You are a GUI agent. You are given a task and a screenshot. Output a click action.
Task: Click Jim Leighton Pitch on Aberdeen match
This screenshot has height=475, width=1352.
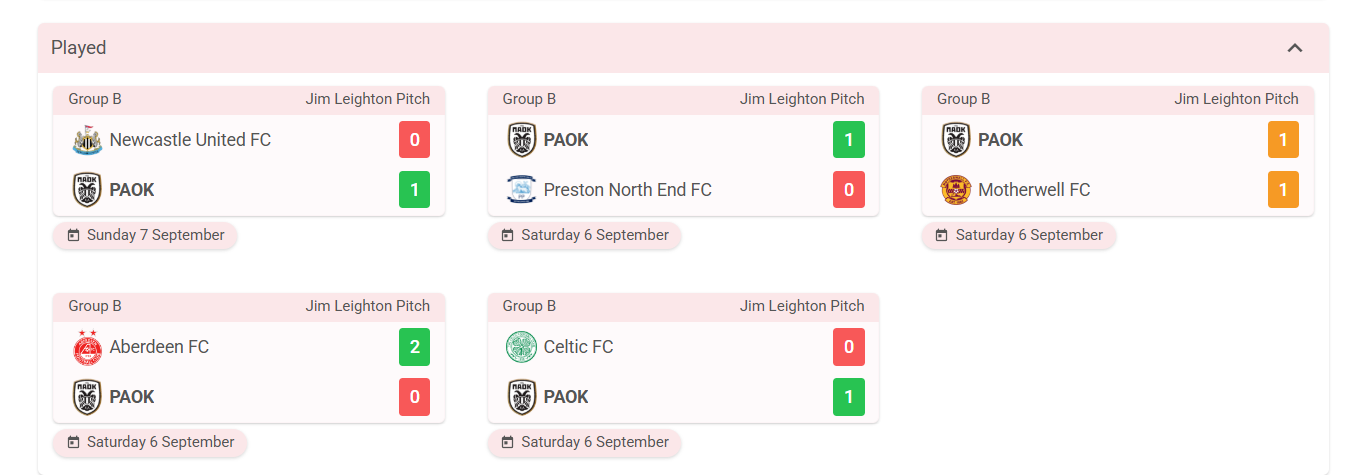[368, 306]
